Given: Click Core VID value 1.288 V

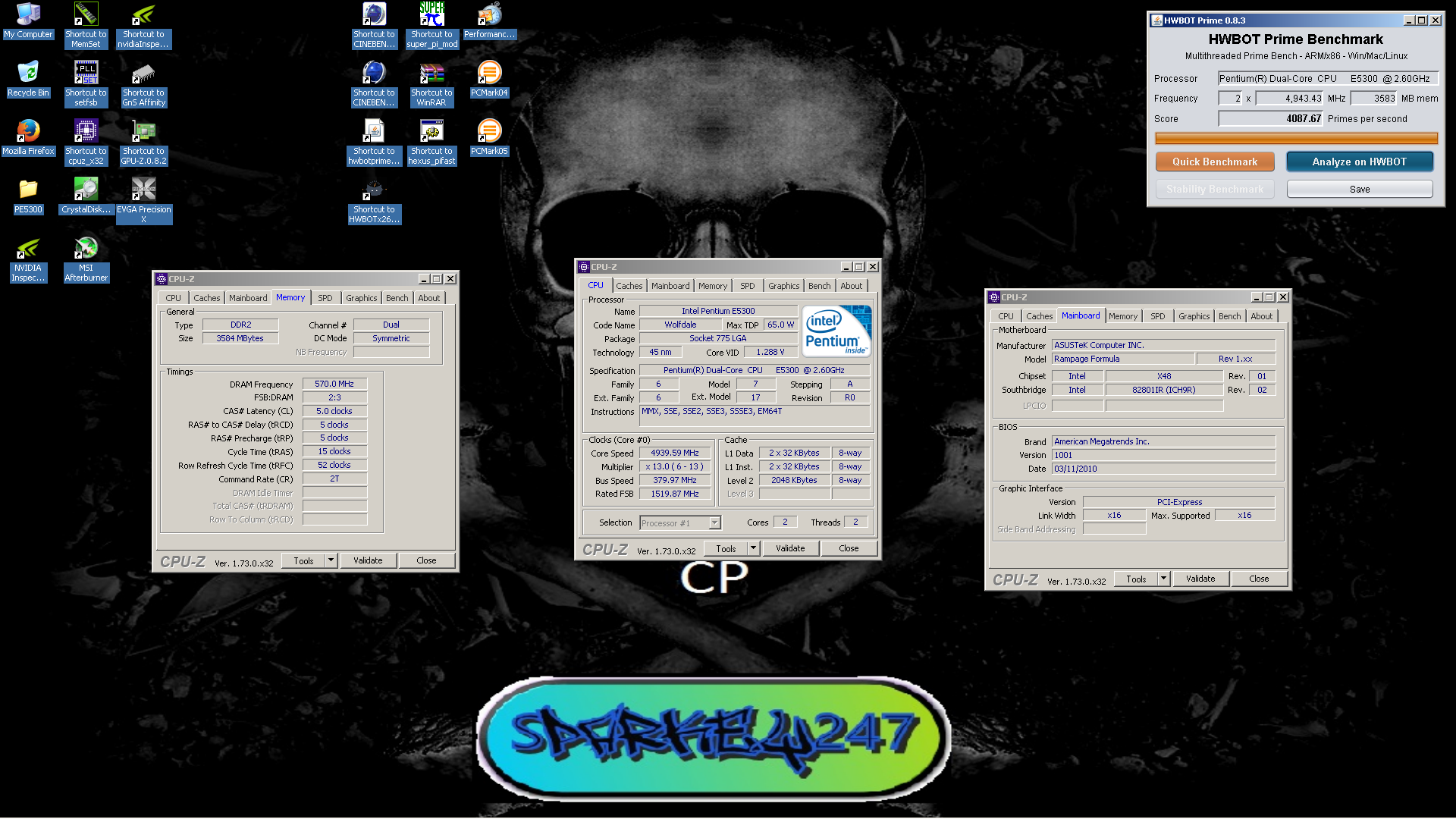Looking at the screenshot, I should coord(770,352).
